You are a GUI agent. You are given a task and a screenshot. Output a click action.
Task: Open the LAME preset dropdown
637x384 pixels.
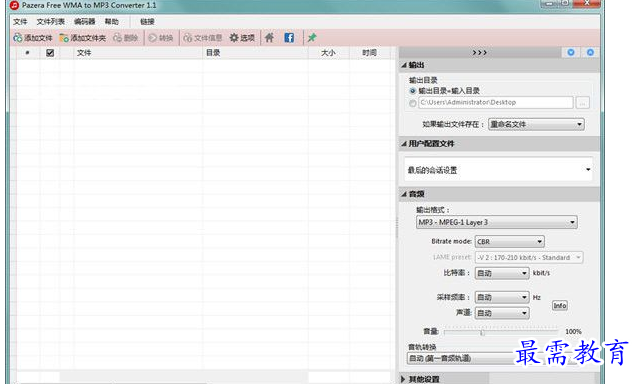529,258
